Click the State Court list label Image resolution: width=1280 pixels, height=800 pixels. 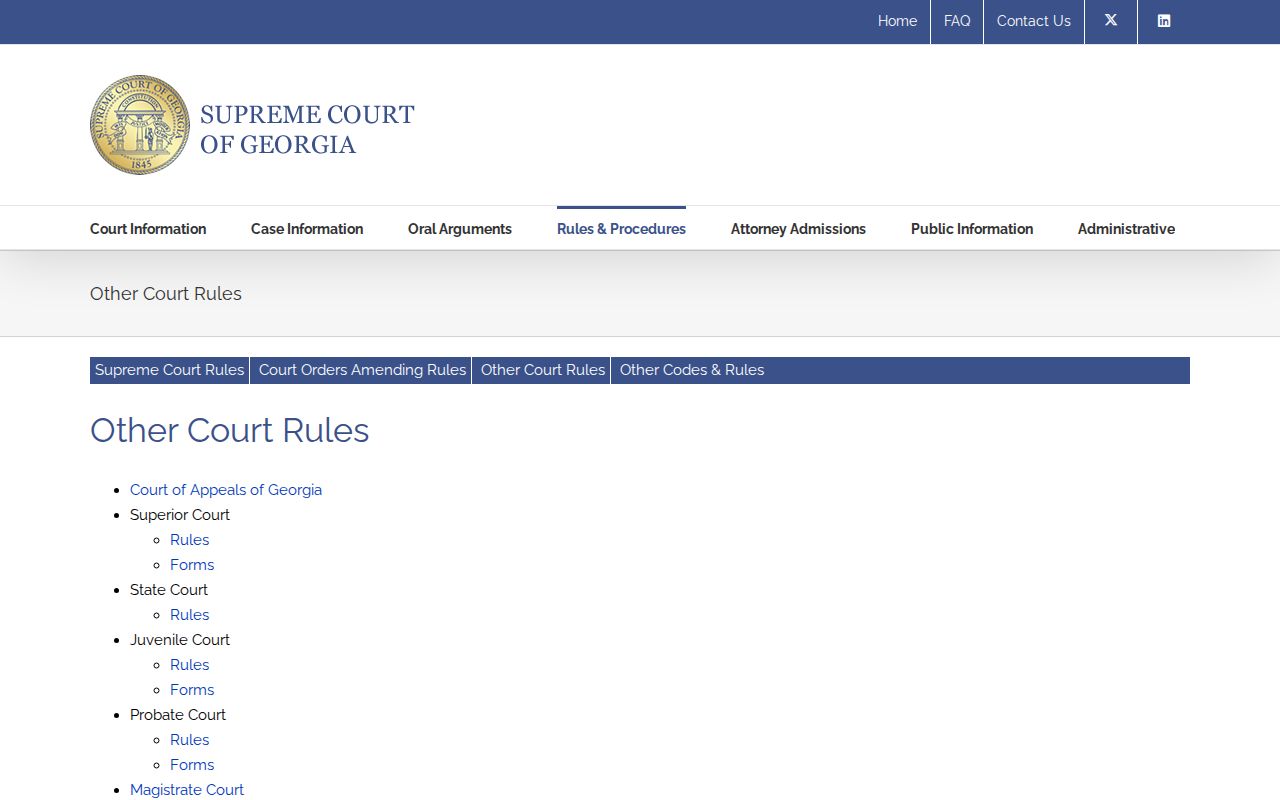tap(169, 590)
